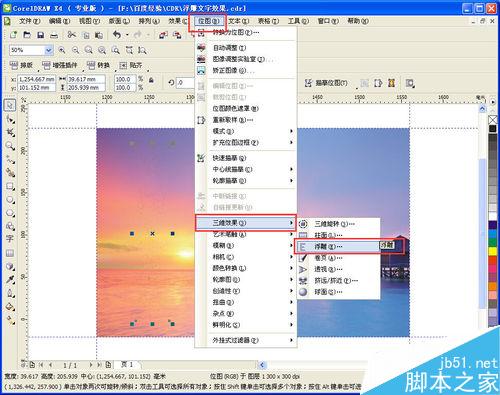Select the Text tool (字) in toolbox
Screen dimensions: 500x395
[10, 239]
